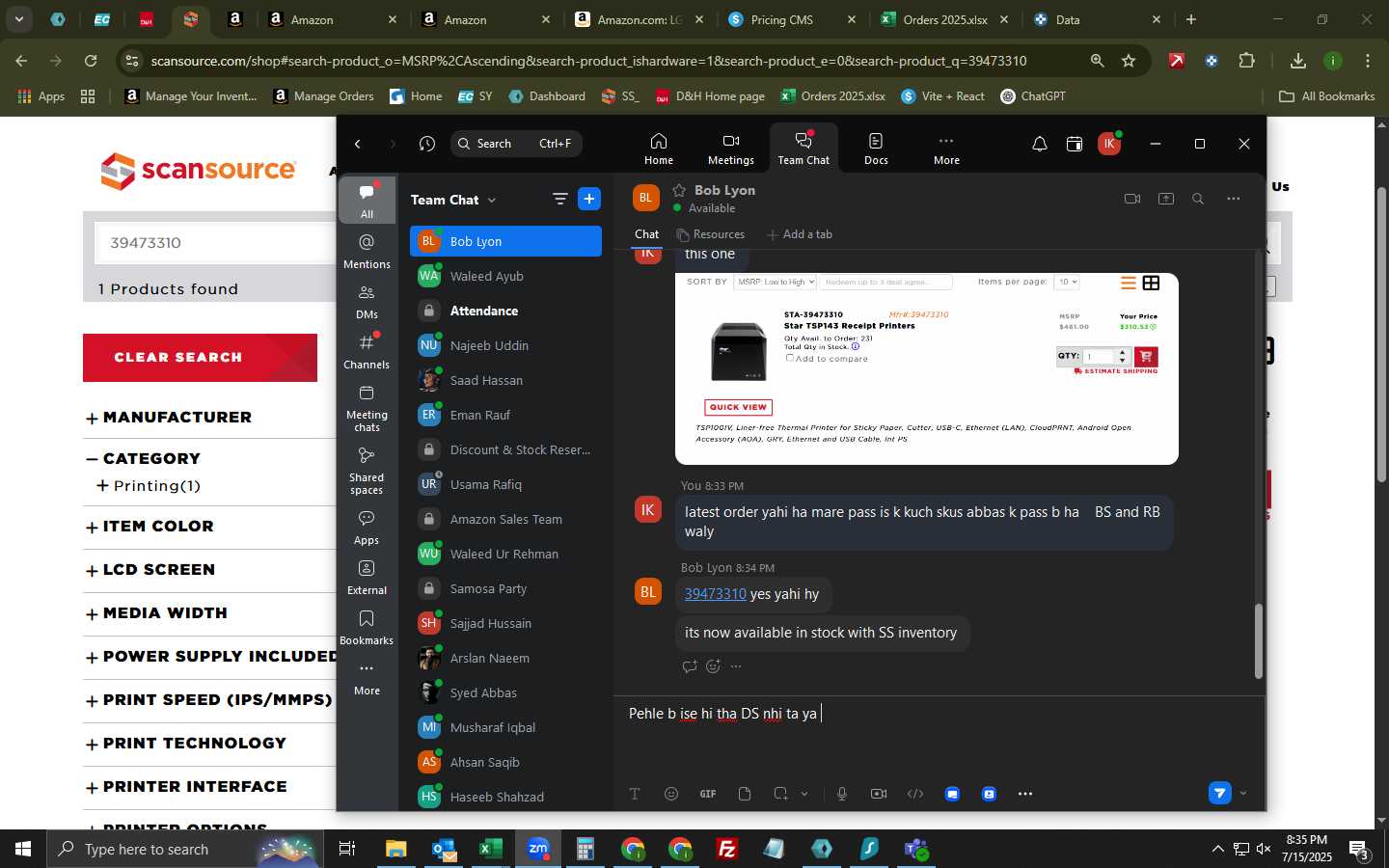1389x868 pixels.
Task: Open screenshot options dropdown arrow in composer
Action: click(x=804, y=794)
